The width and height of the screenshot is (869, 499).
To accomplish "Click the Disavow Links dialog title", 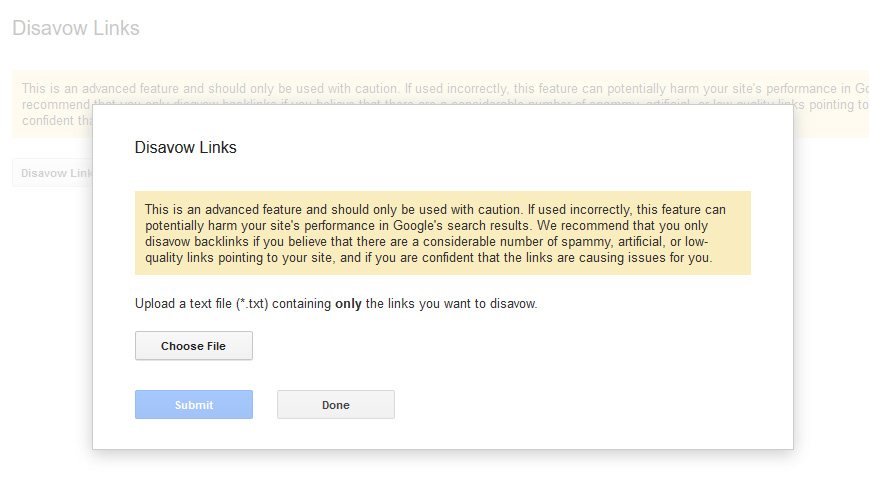I will 185,148.
